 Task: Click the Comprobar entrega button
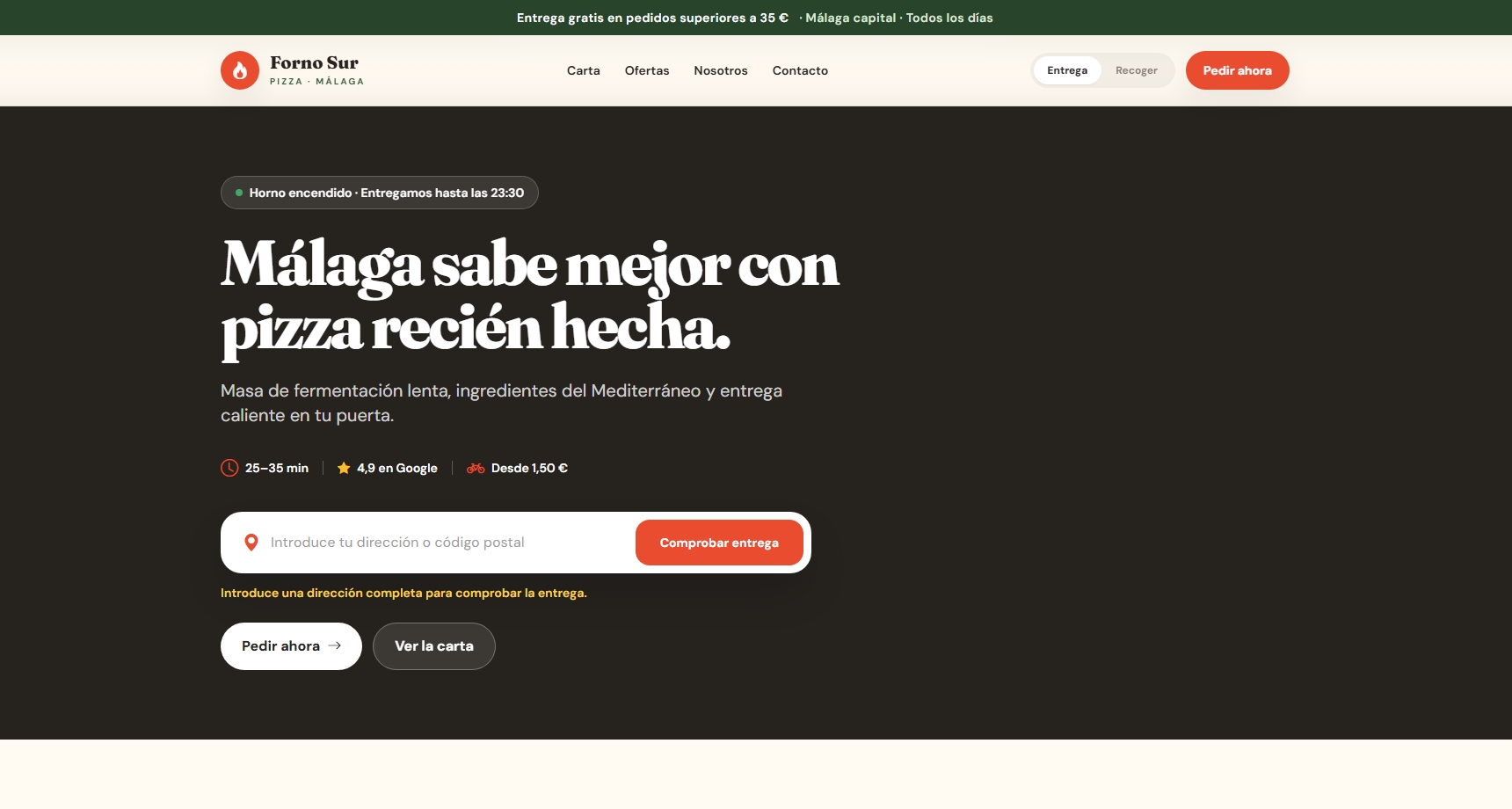[719, 543]
